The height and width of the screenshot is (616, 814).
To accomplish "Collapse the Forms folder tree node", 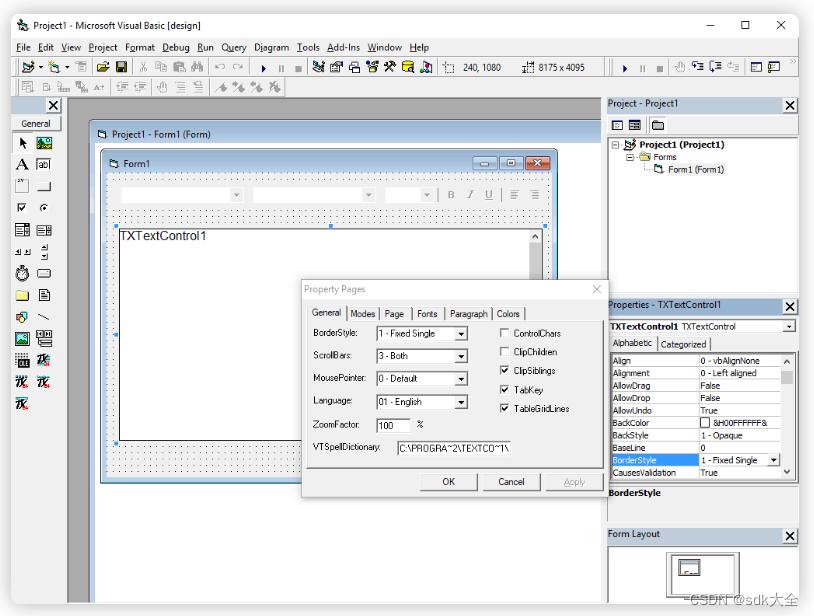I will [631, 157].
